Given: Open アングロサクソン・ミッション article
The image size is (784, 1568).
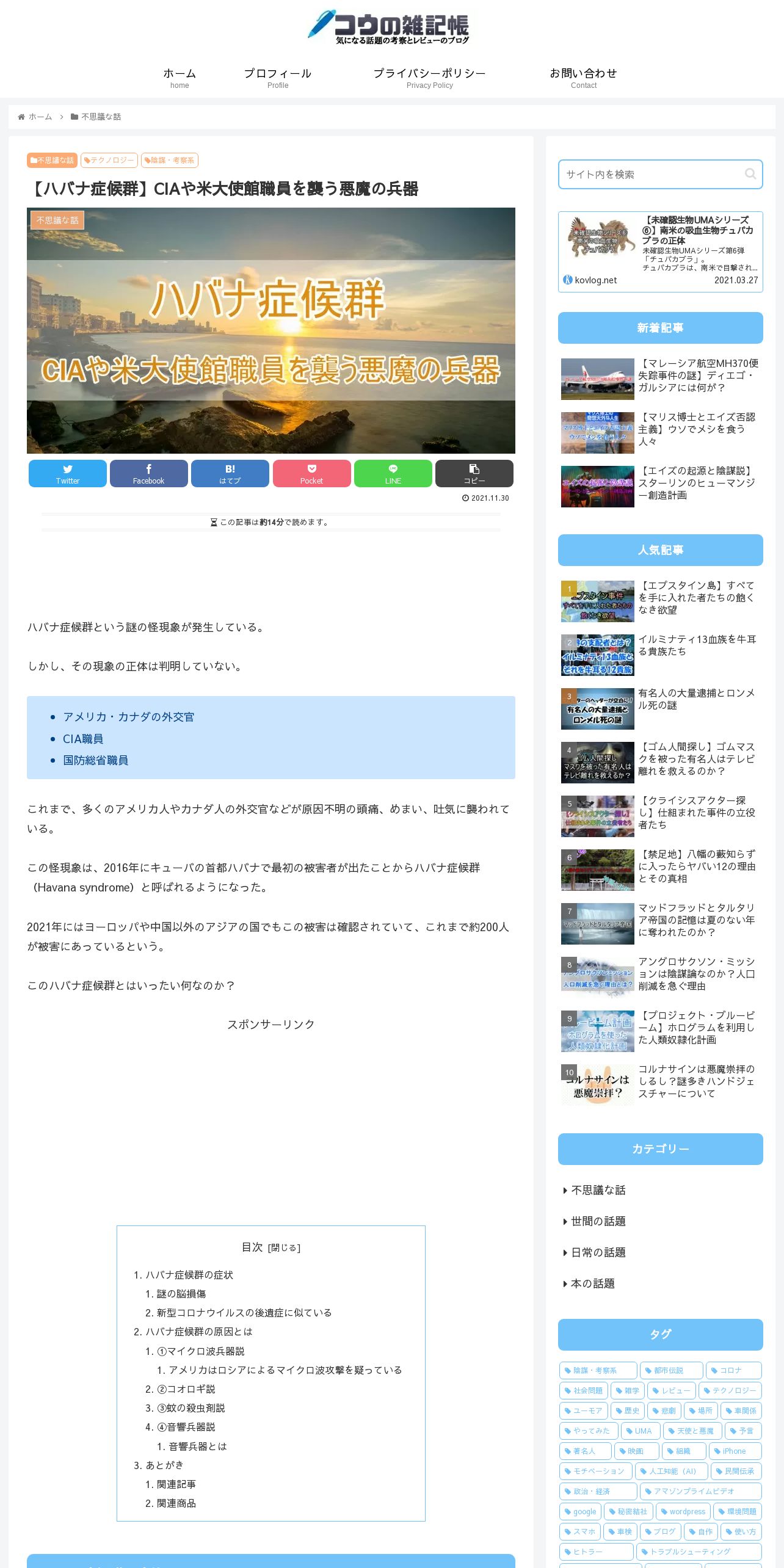Looking at the screenshot, I should coord(661,978).
